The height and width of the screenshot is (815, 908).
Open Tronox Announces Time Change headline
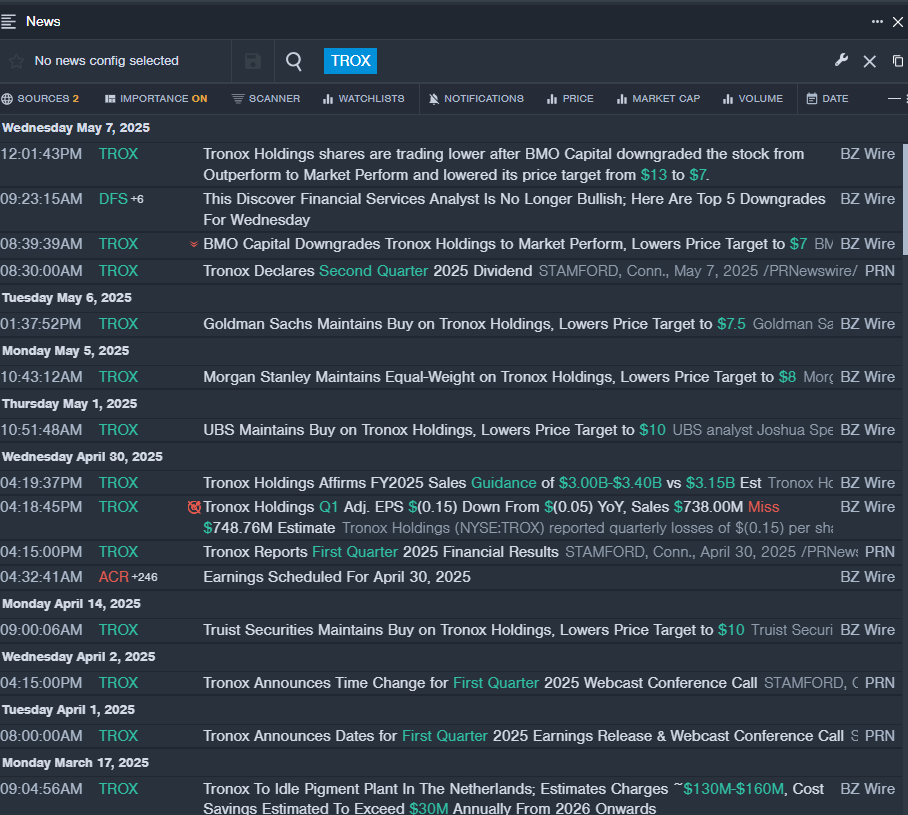pos(480,683)
